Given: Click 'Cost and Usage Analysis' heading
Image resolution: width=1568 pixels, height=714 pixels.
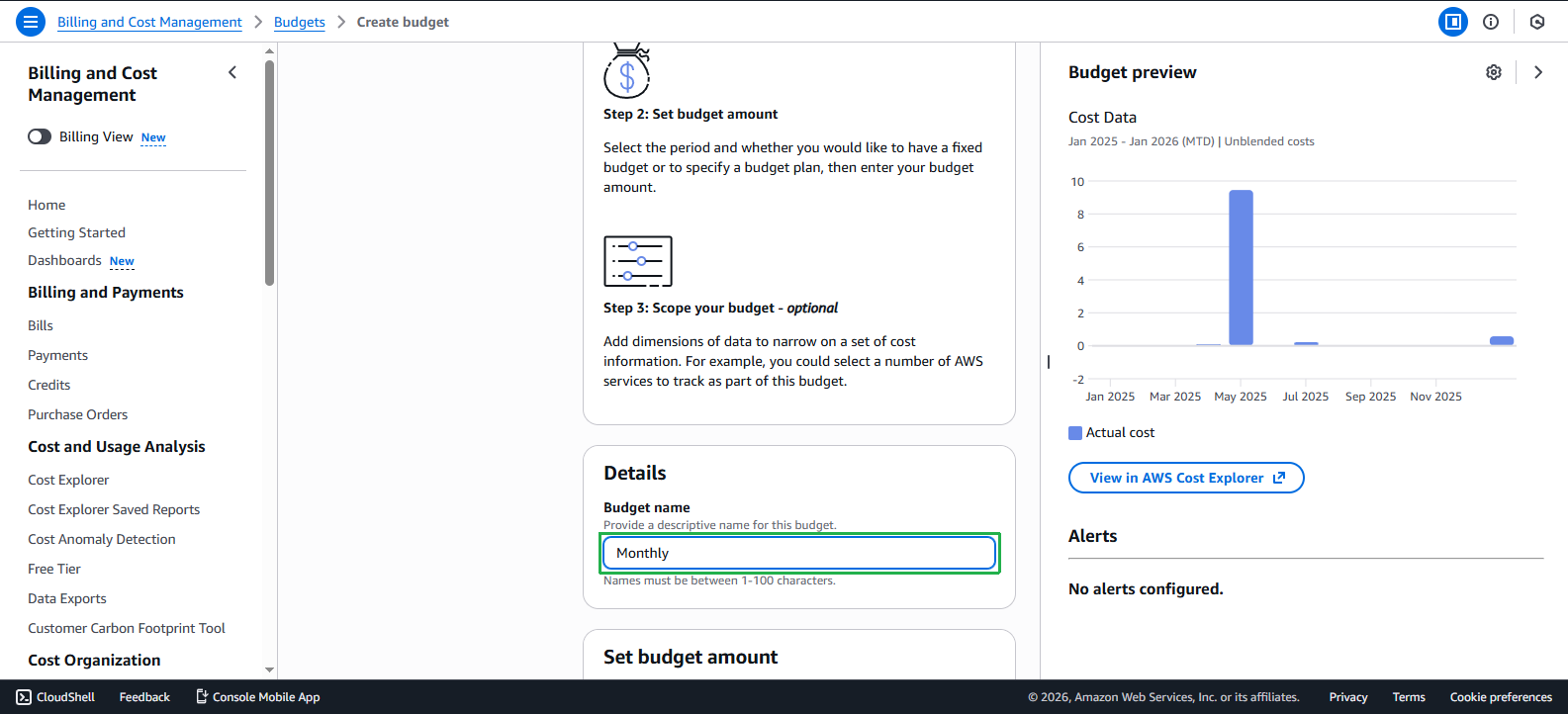Looking at the screenshot, I should click(117, 447).
